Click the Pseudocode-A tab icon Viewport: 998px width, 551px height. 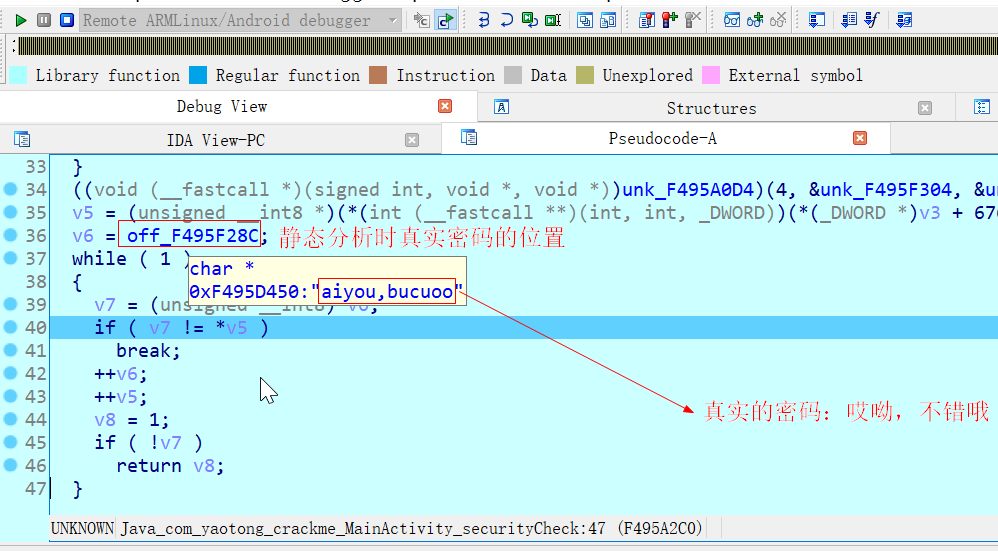point(469,137)
